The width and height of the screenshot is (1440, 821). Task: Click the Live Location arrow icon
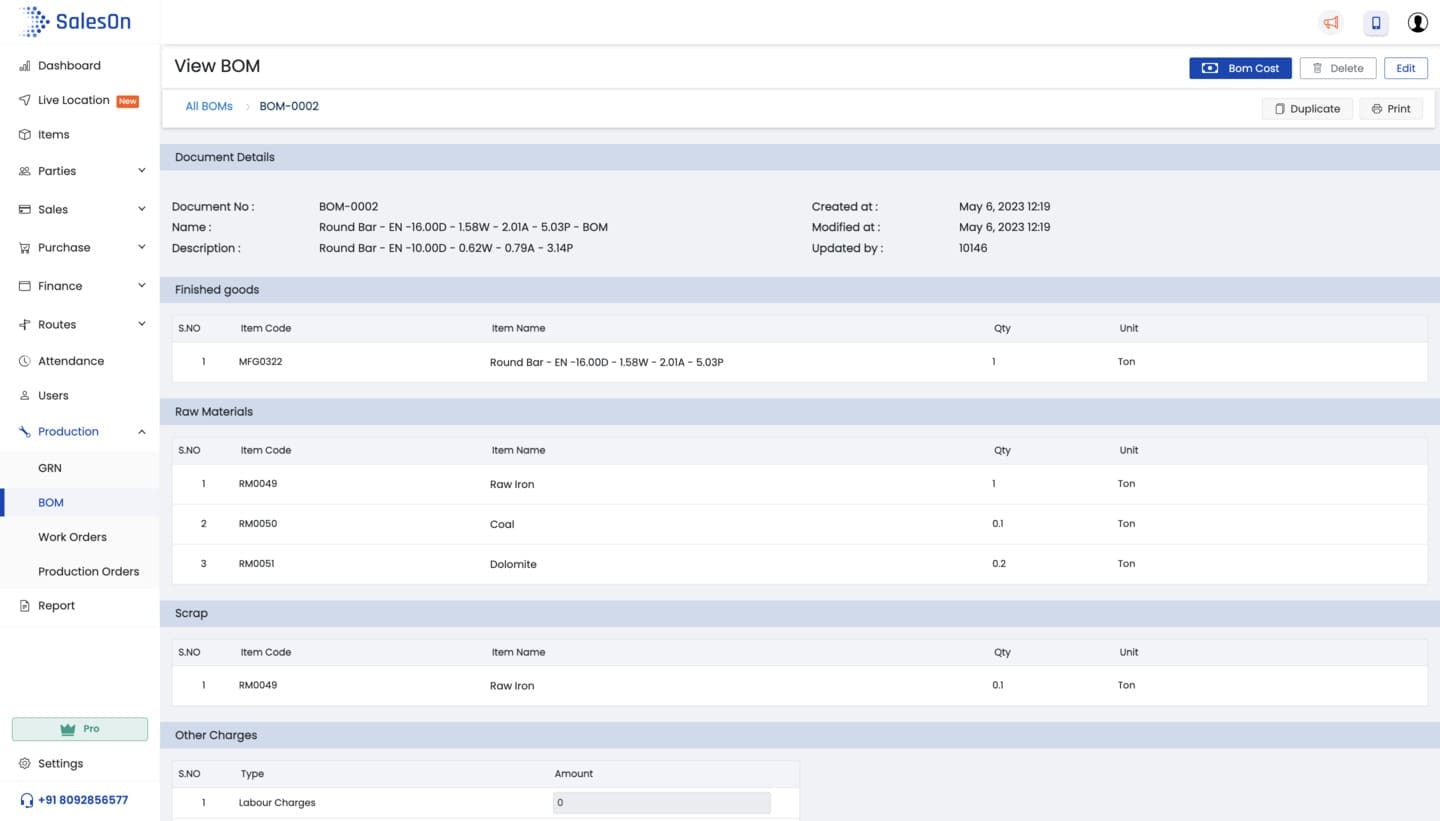tap(25, 100)
